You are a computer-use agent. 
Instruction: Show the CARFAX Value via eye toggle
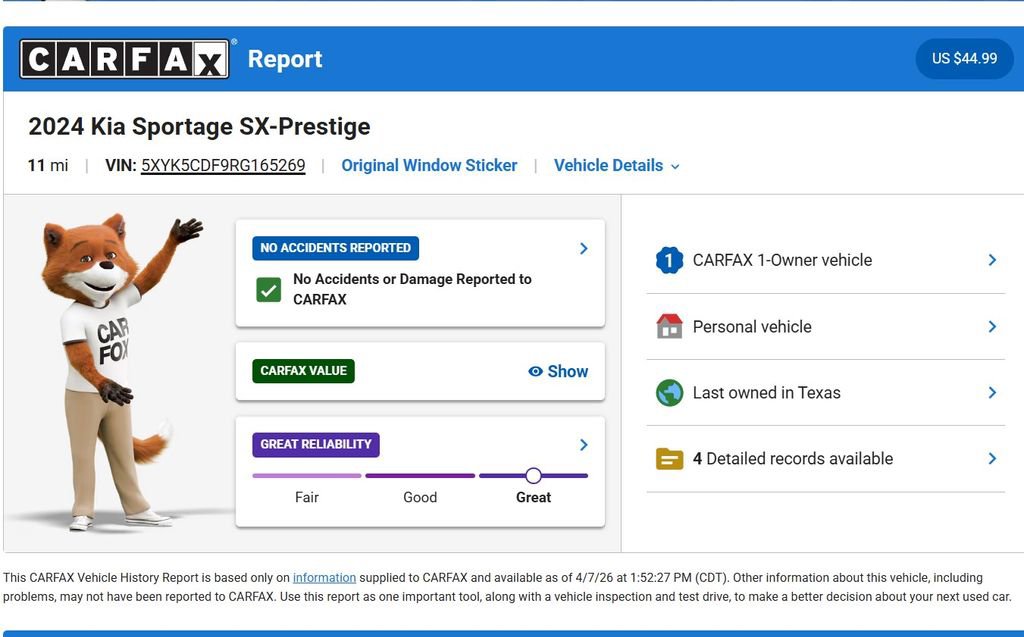[x=558, y=371]
